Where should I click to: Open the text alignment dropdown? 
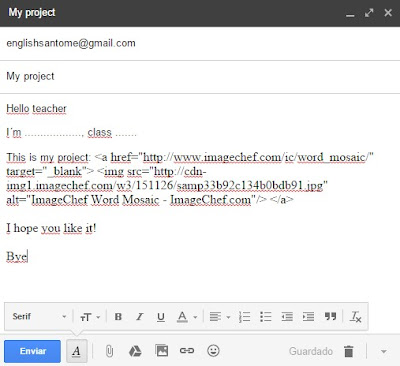point(220,317)
